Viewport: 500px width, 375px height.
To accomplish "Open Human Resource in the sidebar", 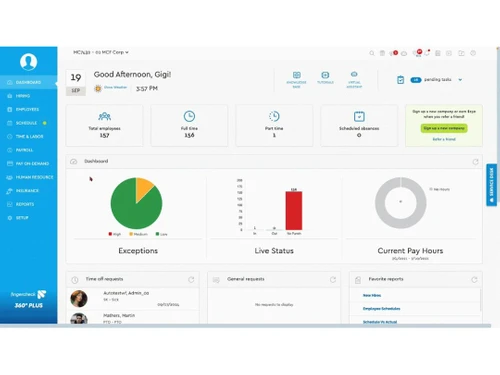I will [28, 177].
